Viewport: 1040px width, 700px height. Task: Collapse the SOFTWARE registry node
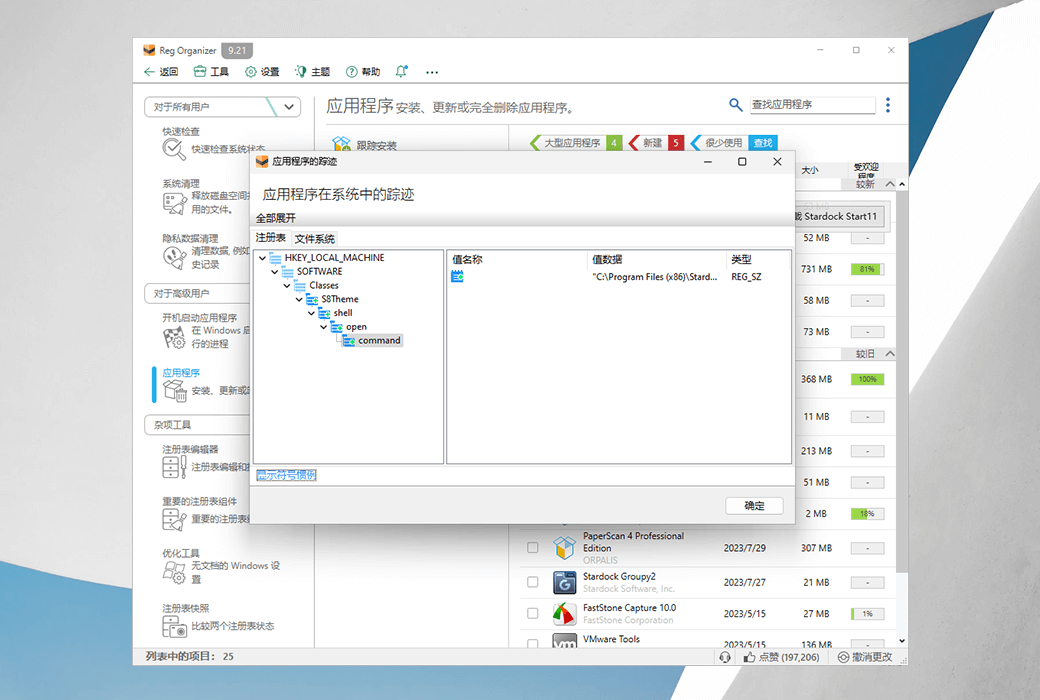(274, 270)
